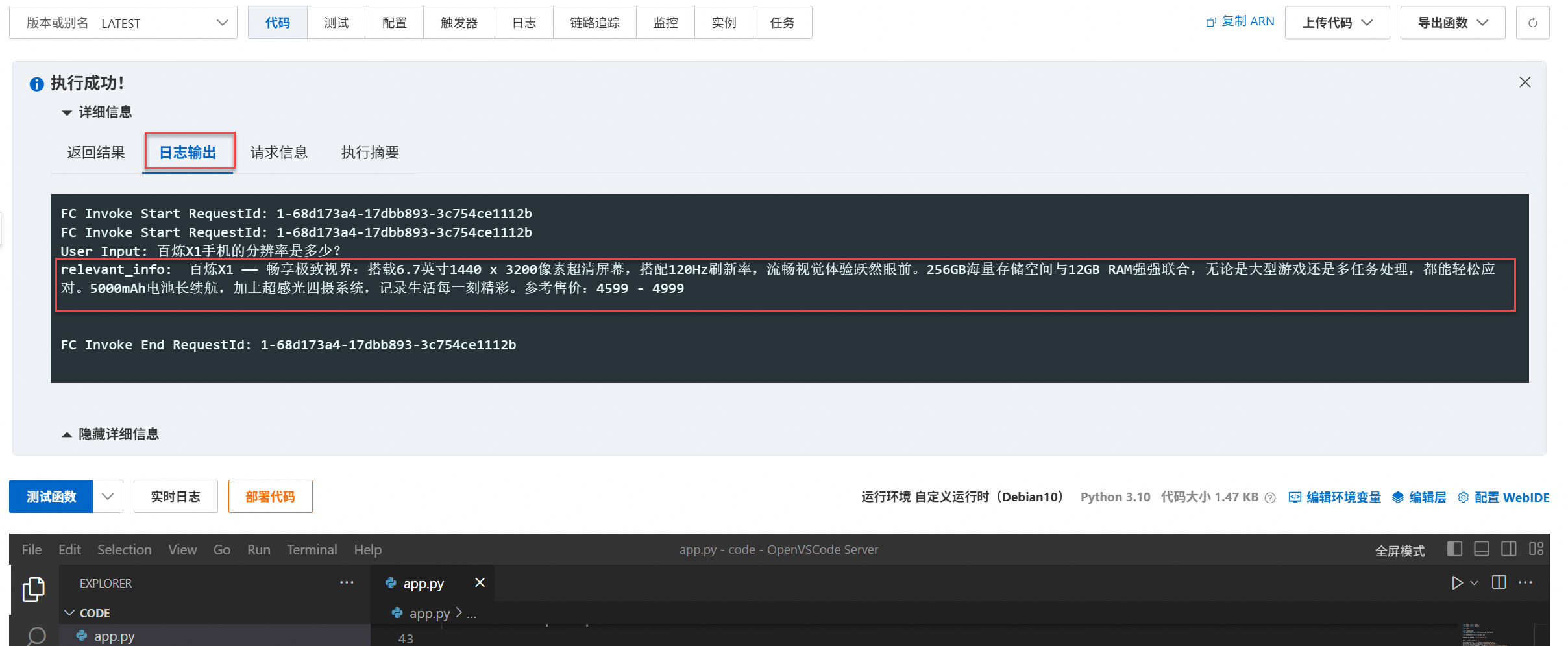Click the refresh icon button at top right
1568x646 pixels.
pyautogui.click(x=1532, y=23)
